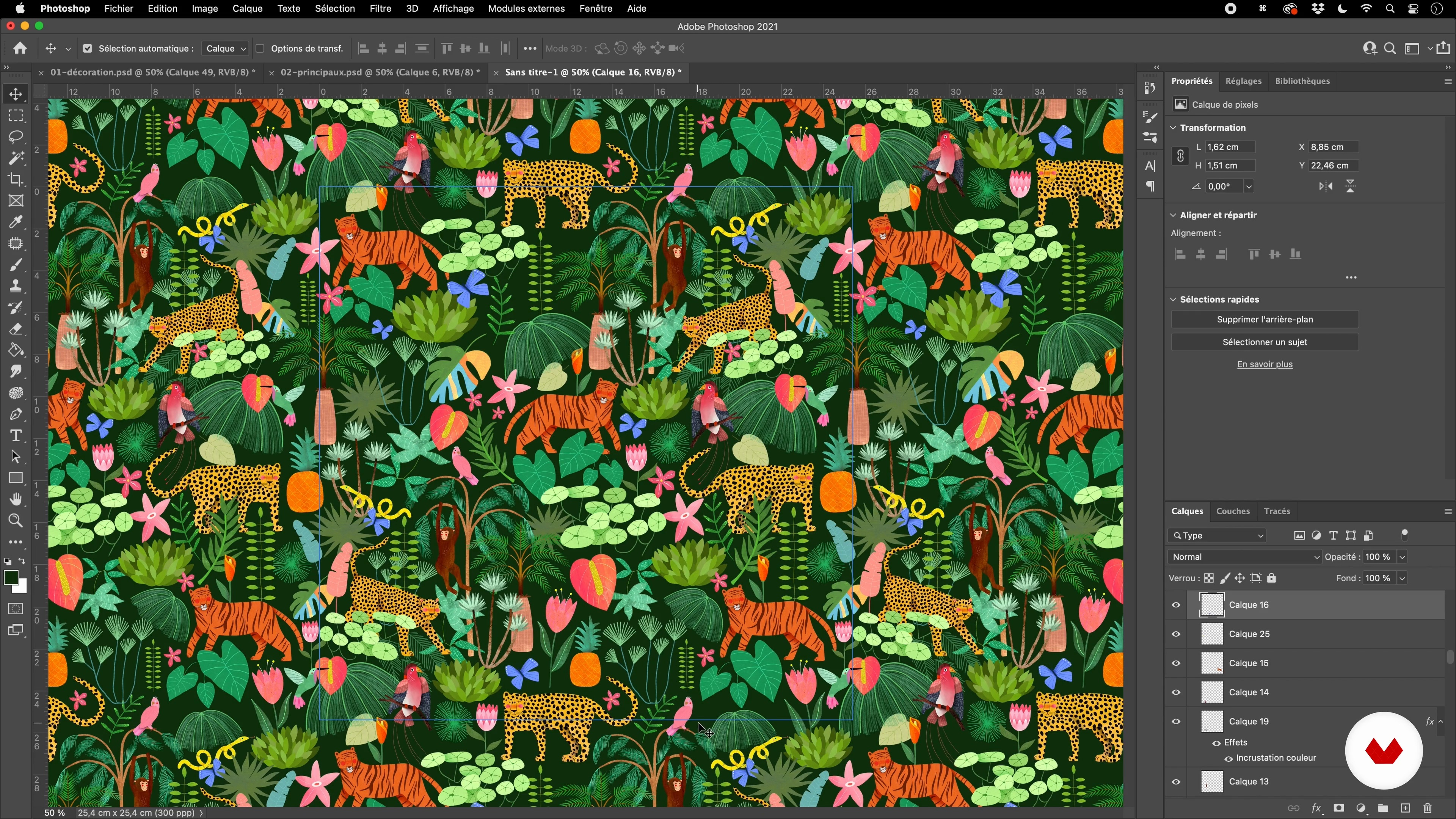Select the Eyedropper tool
Viewport: 1456px width, 819px height.
(x=16, y=222)
